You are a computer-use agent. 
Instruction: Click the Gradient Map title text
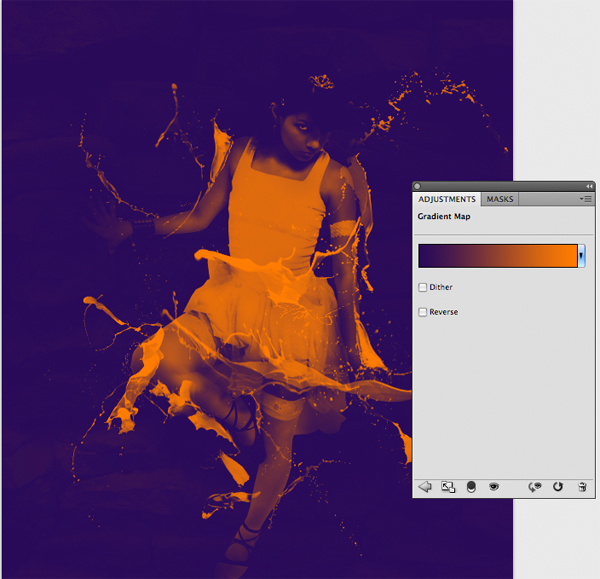(x=444, y=216)
